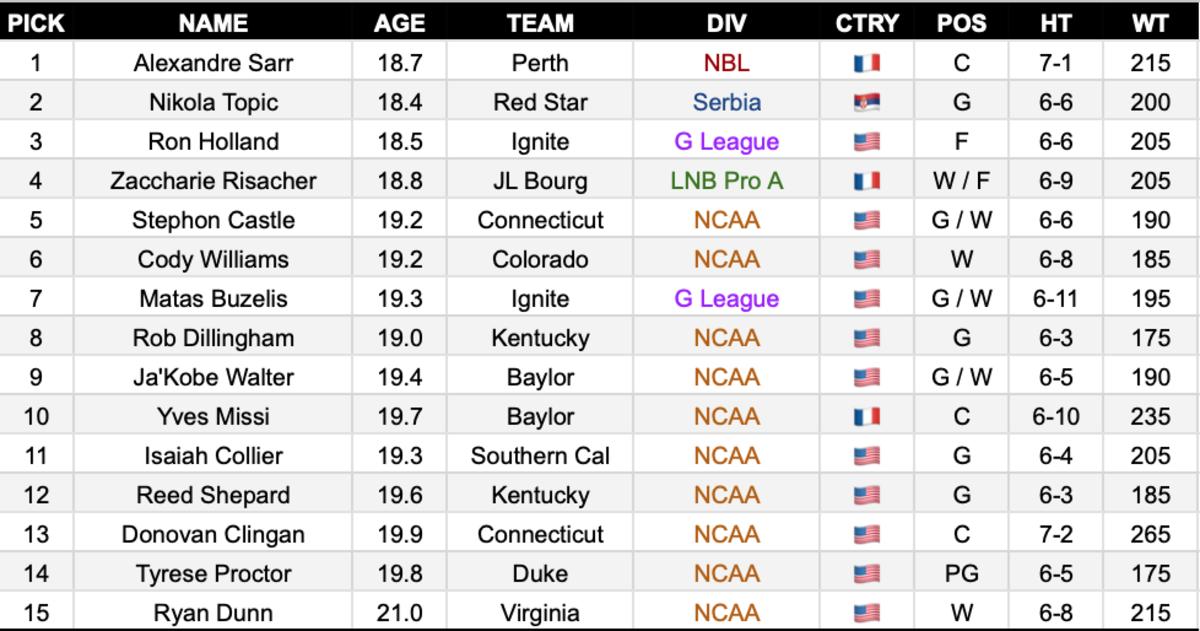
Task: Select the Reed Shepard name cell
Action: pyautogui.click(x=213, y=496)
